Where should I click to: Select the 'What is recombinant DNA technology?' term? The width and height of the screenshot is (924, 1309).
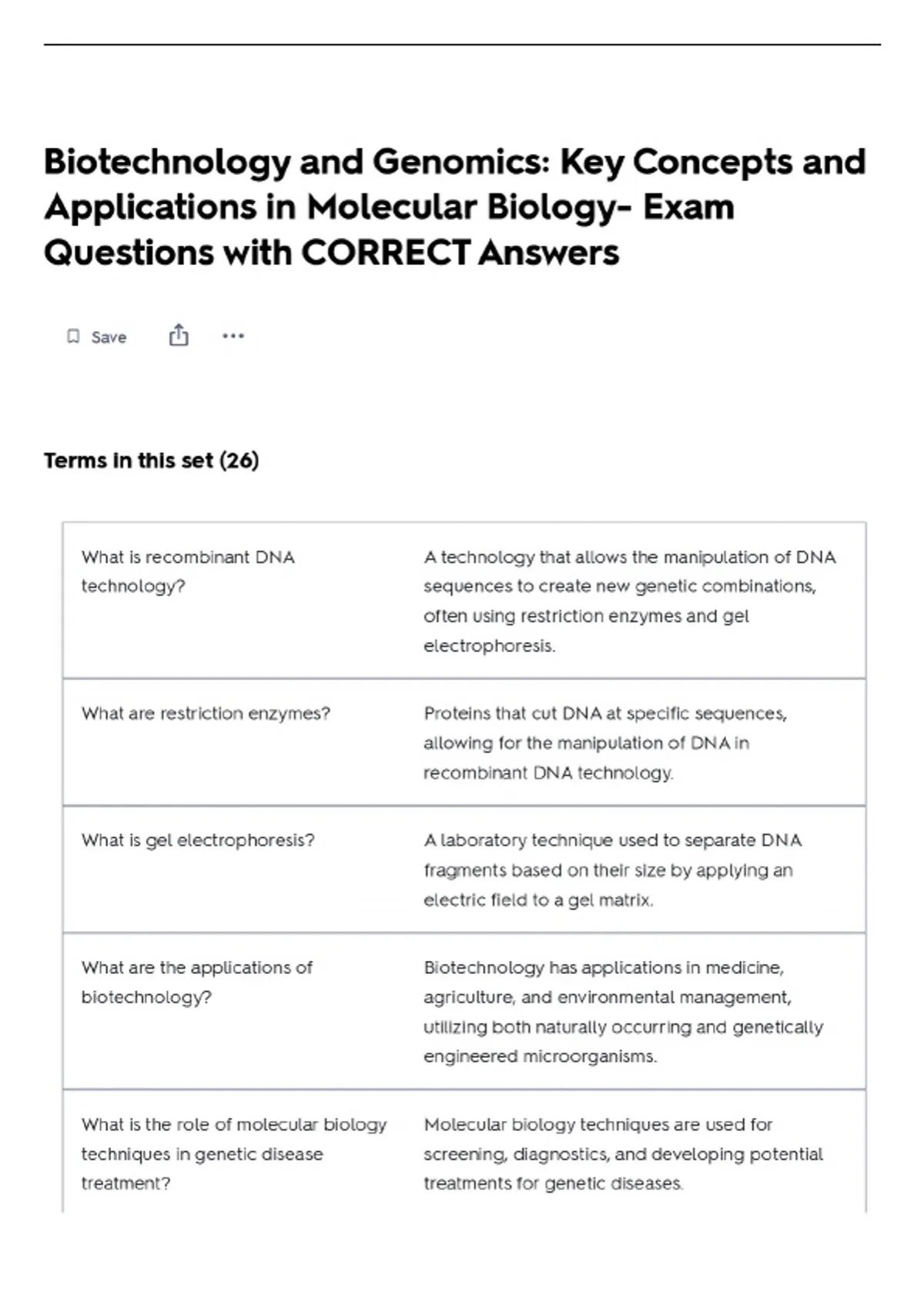(188, 571)
